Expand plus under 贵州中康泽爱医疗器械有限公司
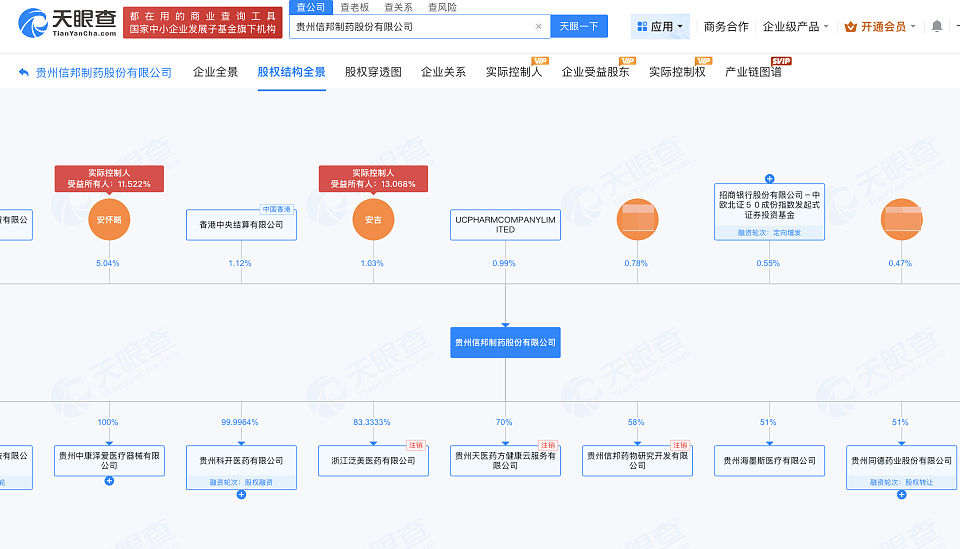Screen dimensions: 960x549 [x=109, y=481]
